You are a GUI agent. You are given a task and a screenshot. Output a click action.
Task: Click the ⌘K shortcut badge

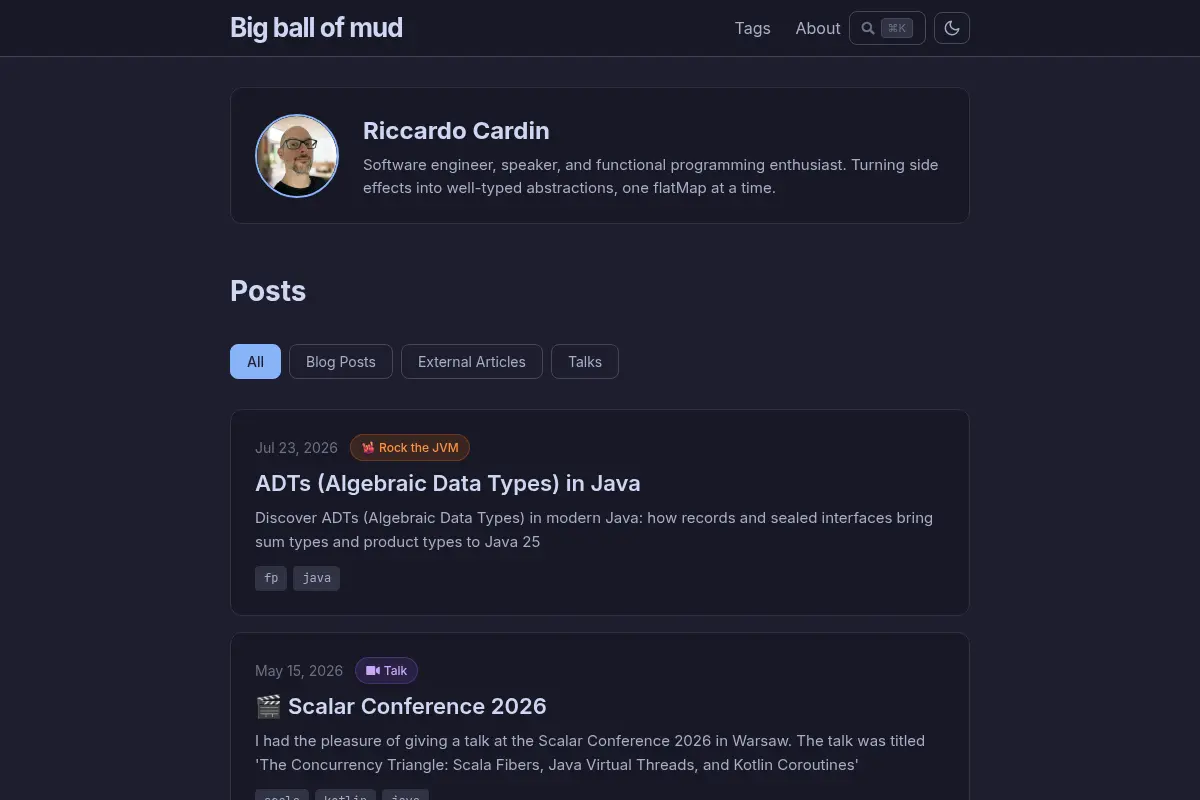pyautogui.click(x=897, y=28)
